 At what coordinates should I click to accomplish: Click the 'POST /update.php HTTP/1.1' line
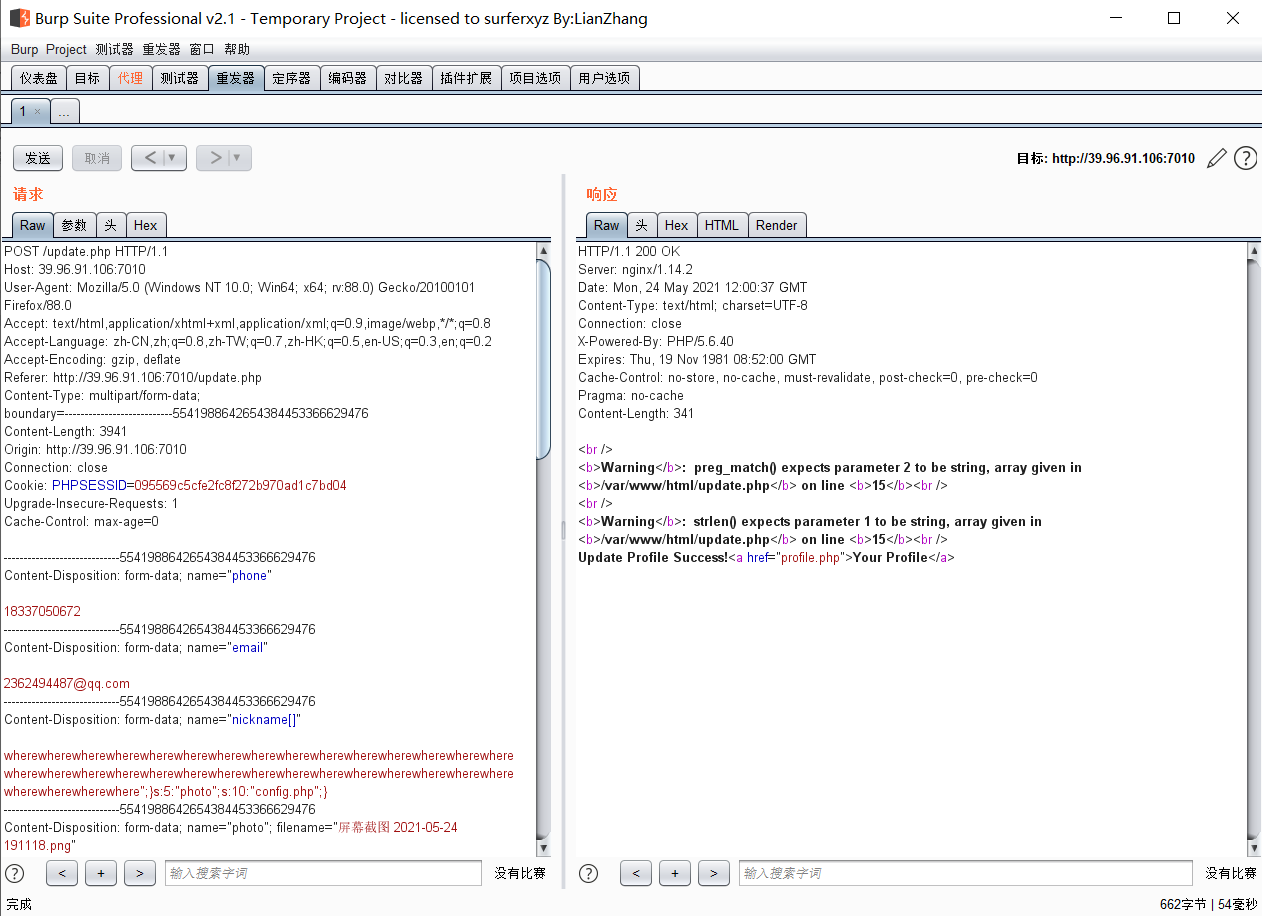(x=86, y=251)
